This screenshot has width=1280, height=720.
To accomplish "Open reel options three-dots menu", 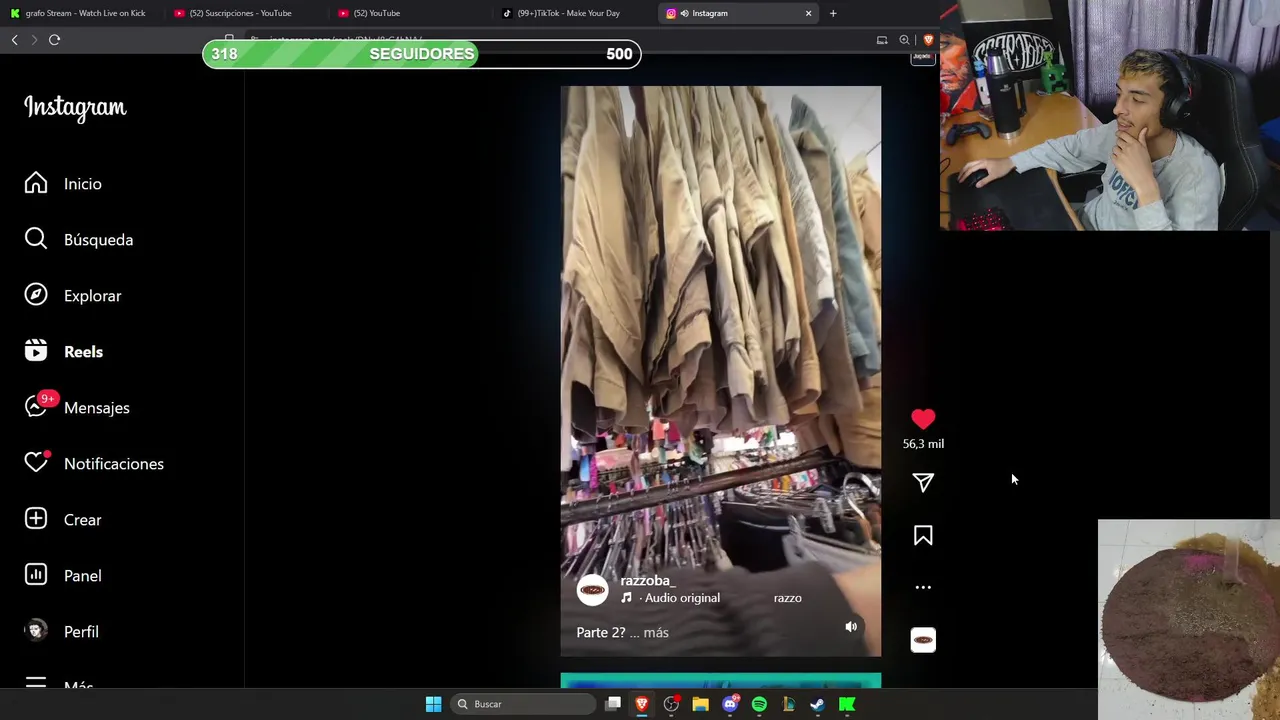I will (923, 588).
